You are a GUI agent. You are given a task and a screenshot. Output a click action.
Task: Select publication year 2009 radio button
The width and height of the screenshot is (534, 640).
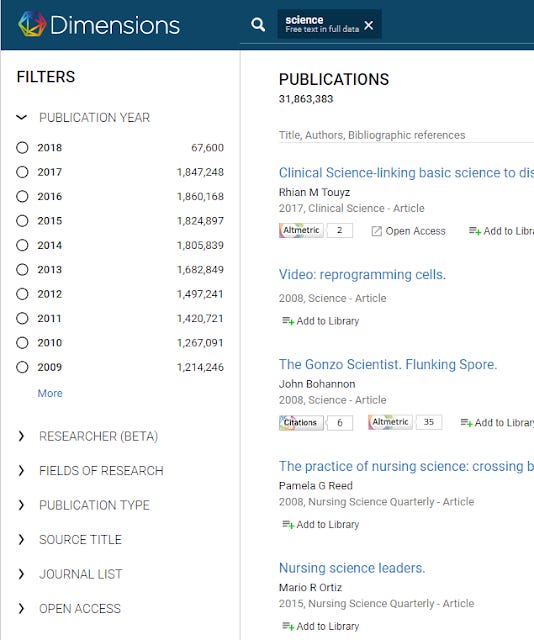22,367
